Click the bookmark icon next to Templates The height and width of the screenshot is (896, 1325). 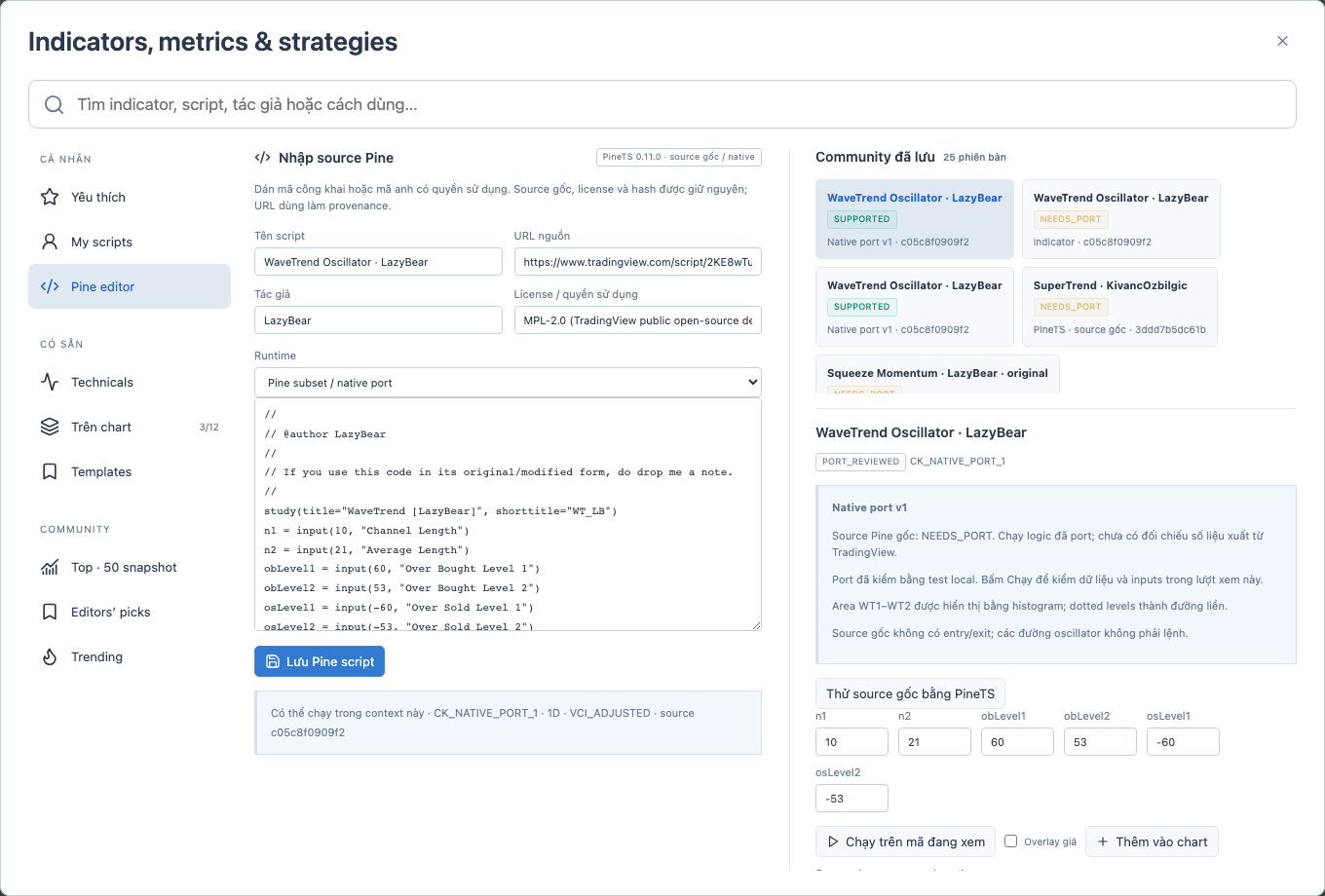[50, 471]
